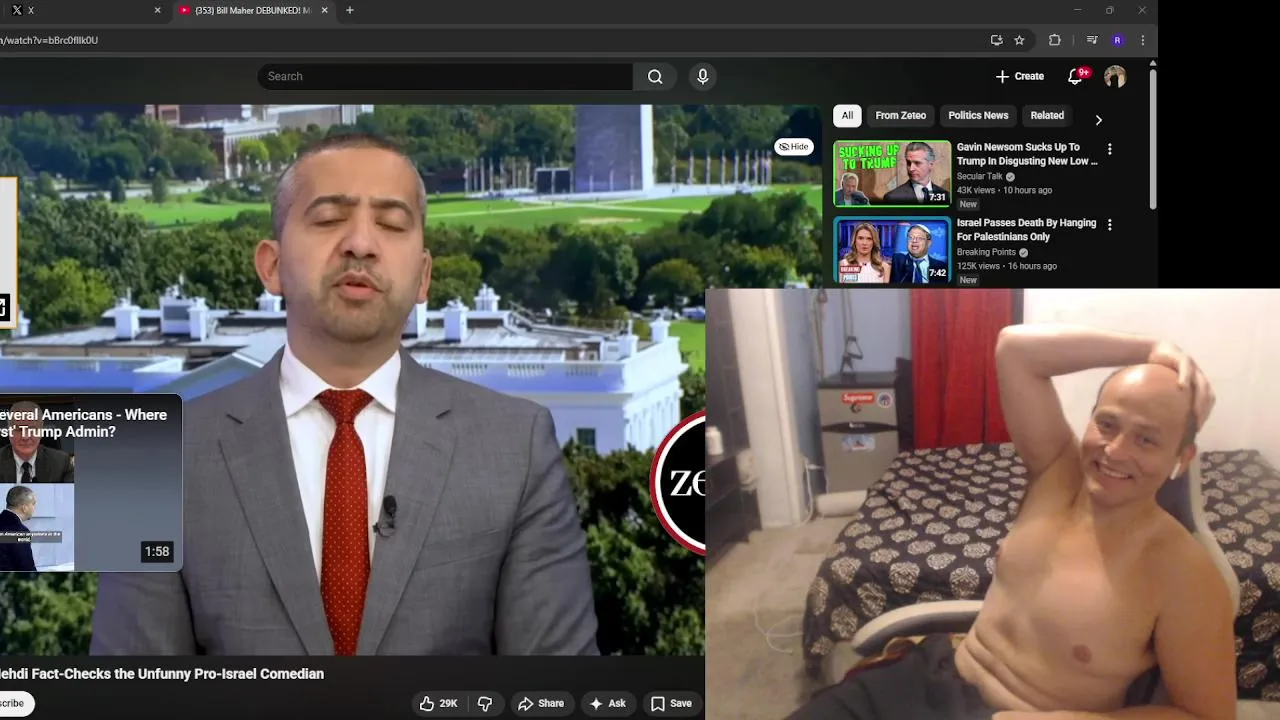Viewport: 1280px width, 720px height.
Task: Click the '43K views · 10 hours ago' text
Action: coord(1004,190)
